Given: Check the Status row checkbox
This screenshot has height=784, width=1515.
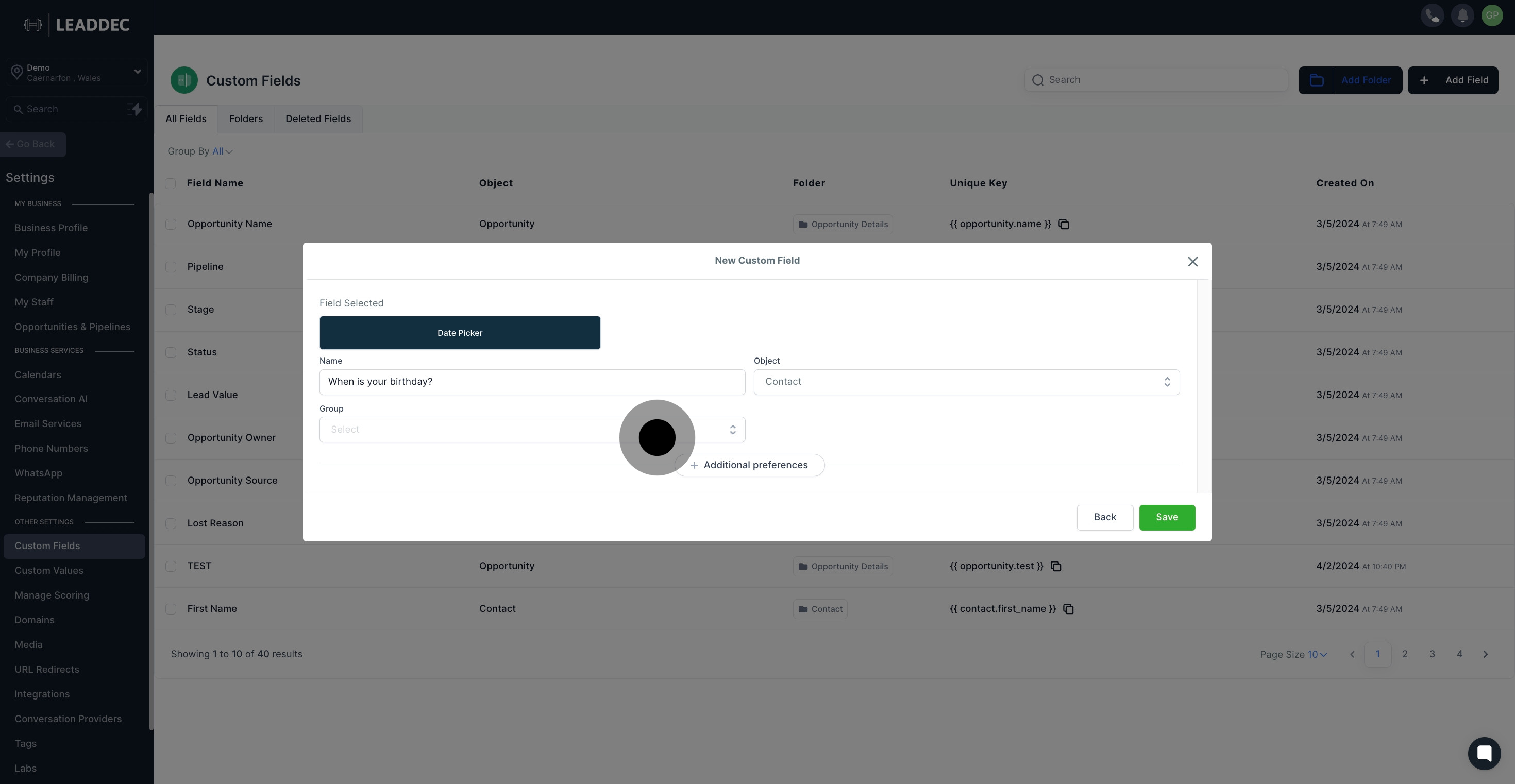Looking at the screenshot, I should (171, 353).
